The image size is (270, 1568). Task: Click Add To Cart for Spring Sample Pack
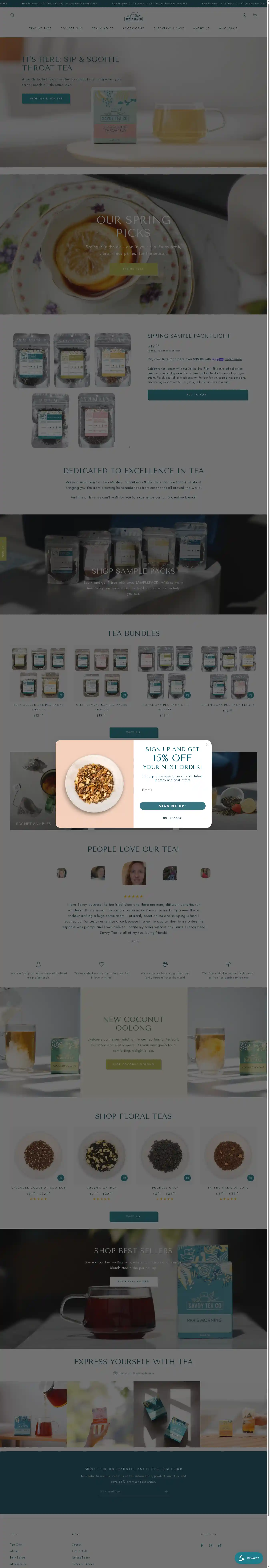198,394
